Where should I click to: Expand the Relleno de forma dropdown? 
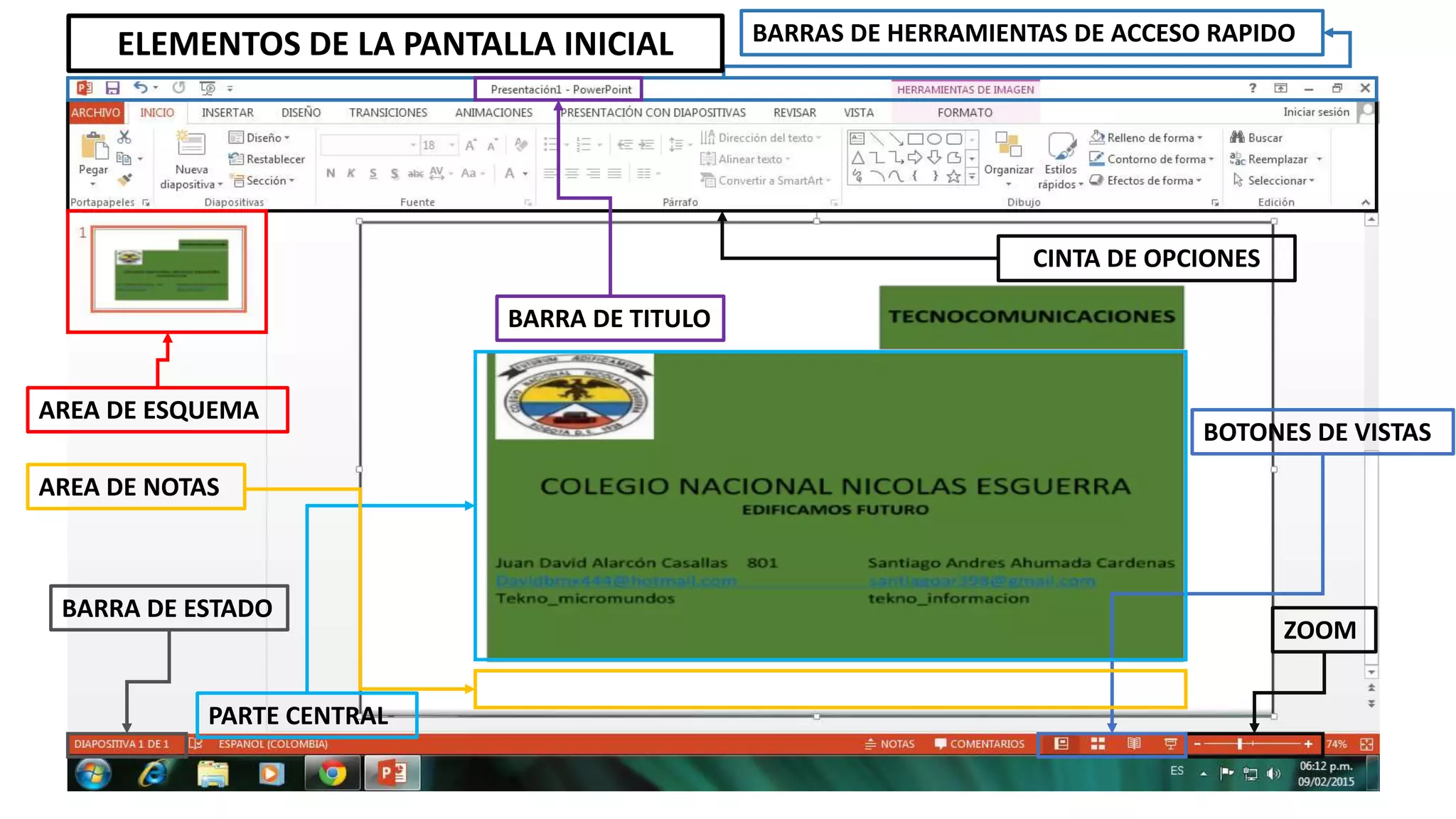(x=1199, y=138)
